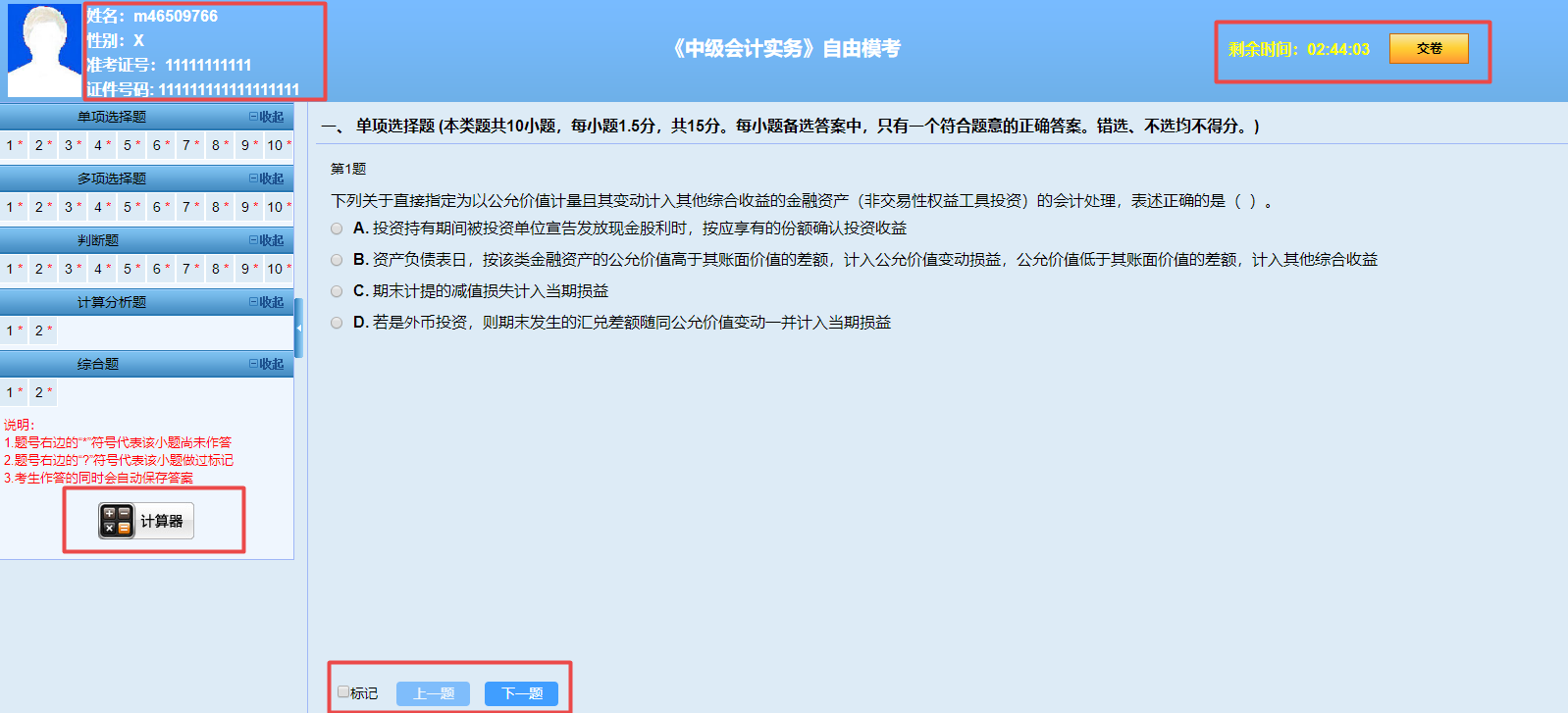Select answer option A radio button
Image resolution: width=1568 pixels, height=713 pixels.
[337, 229]
